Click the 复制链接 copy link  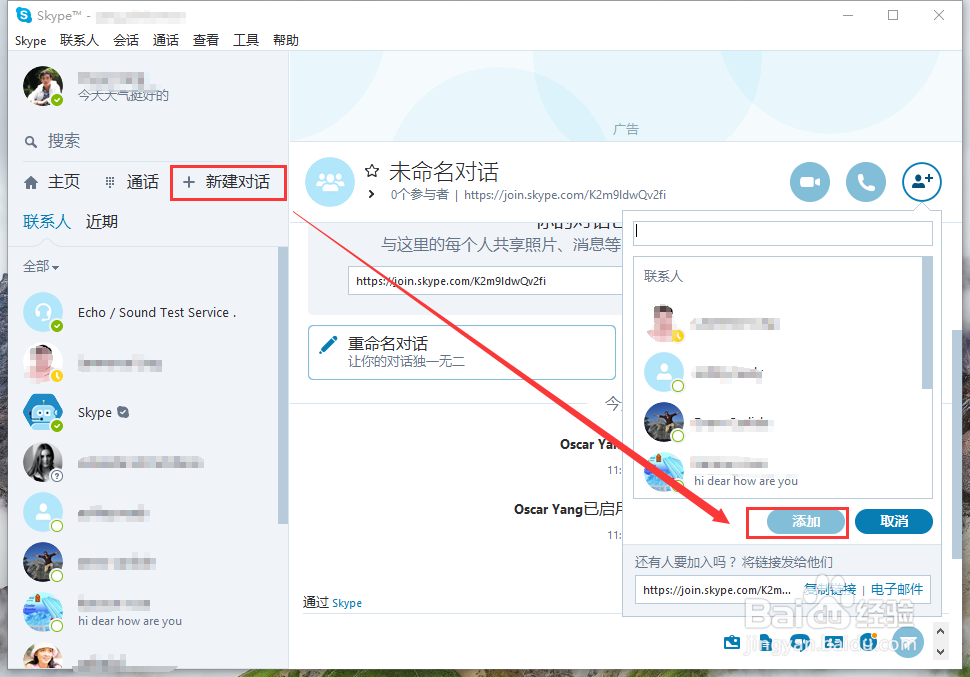830,590
